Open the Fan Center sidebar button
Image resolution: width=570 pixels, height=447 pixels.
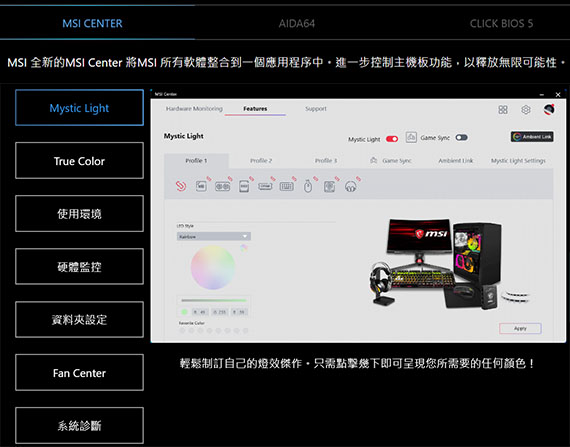click(79, 373)
